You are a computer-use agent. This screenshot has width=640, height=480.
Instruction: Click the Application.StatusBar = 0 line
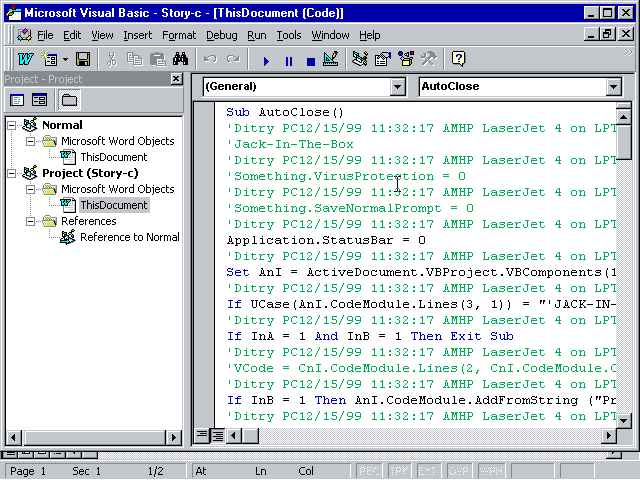pos(326,240)
